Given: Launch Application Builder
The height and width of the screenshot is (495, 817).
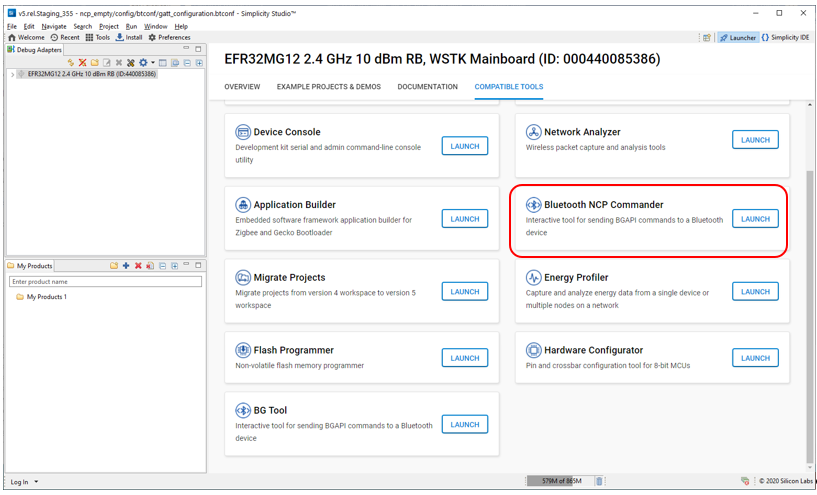Looking at the screenshot, I should click(465, 219).
